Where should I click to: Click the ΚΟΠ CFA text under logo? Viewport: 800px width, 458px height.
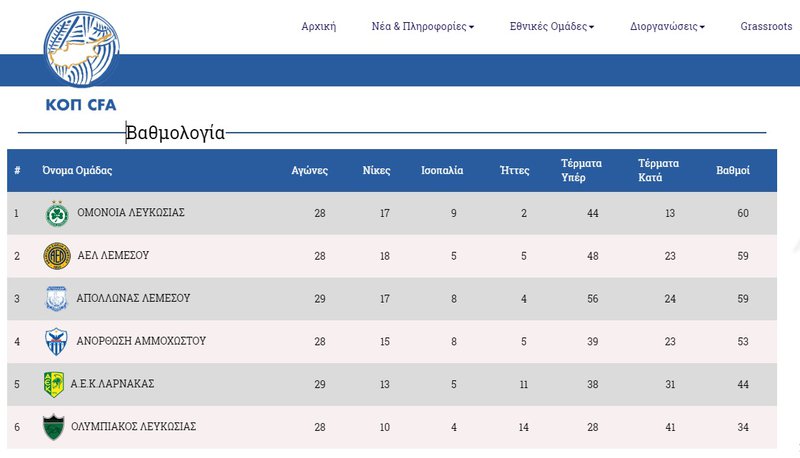point(81,105)
